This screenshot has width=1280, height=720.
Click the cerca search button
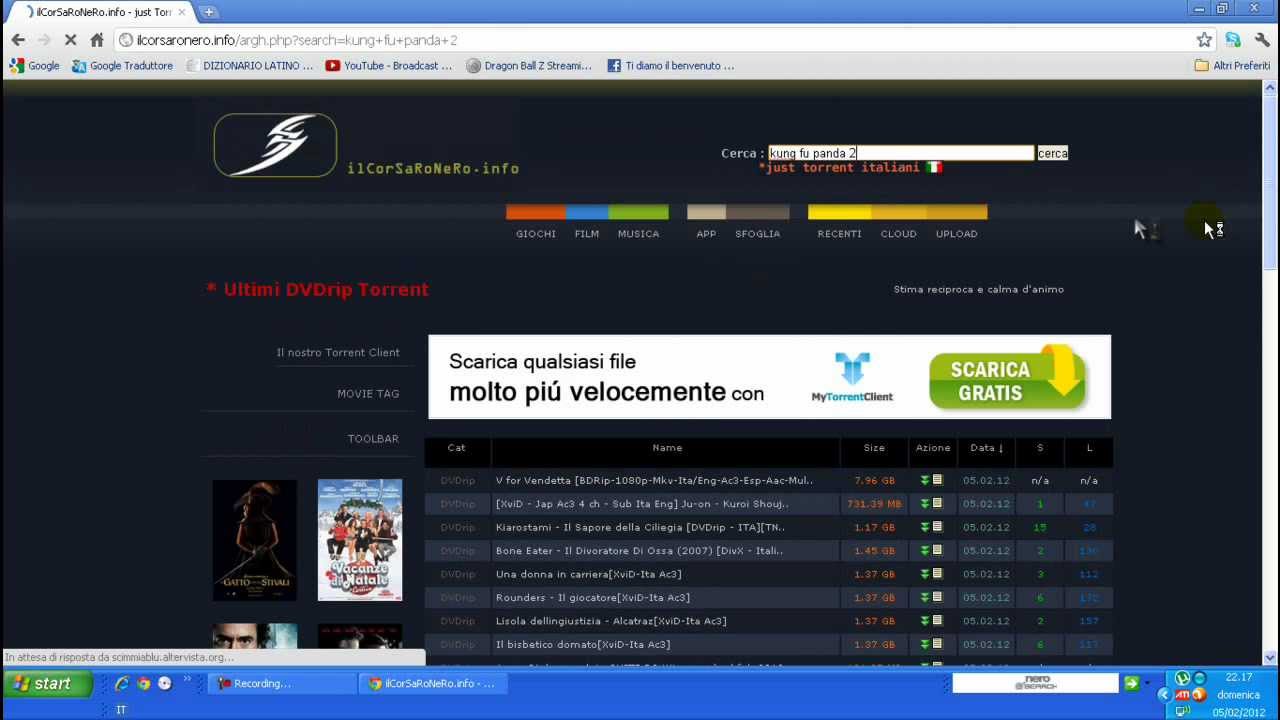(x=1053, y=153)
